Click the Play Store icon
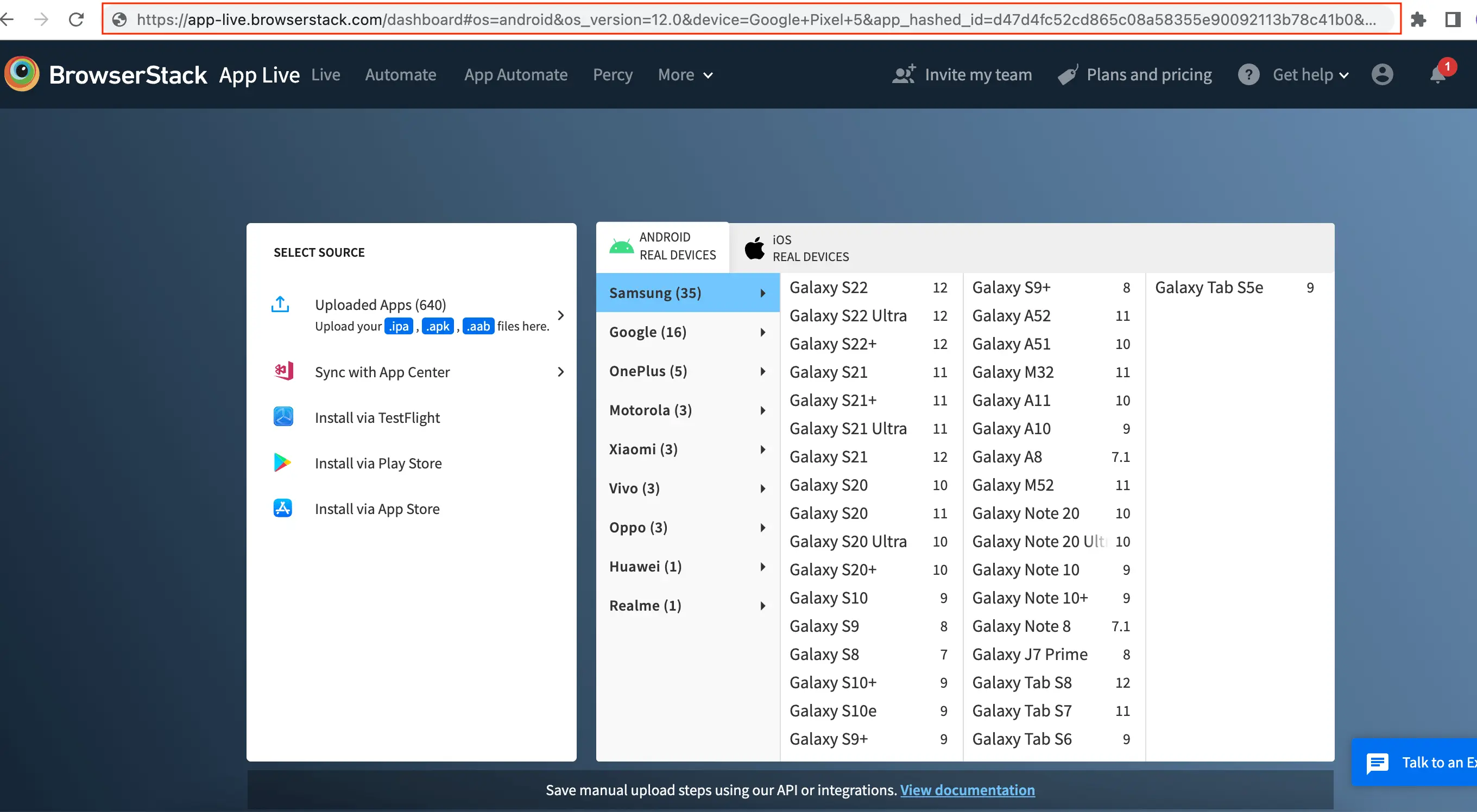This screenshot has height=812, width=1477. point(282,462)
